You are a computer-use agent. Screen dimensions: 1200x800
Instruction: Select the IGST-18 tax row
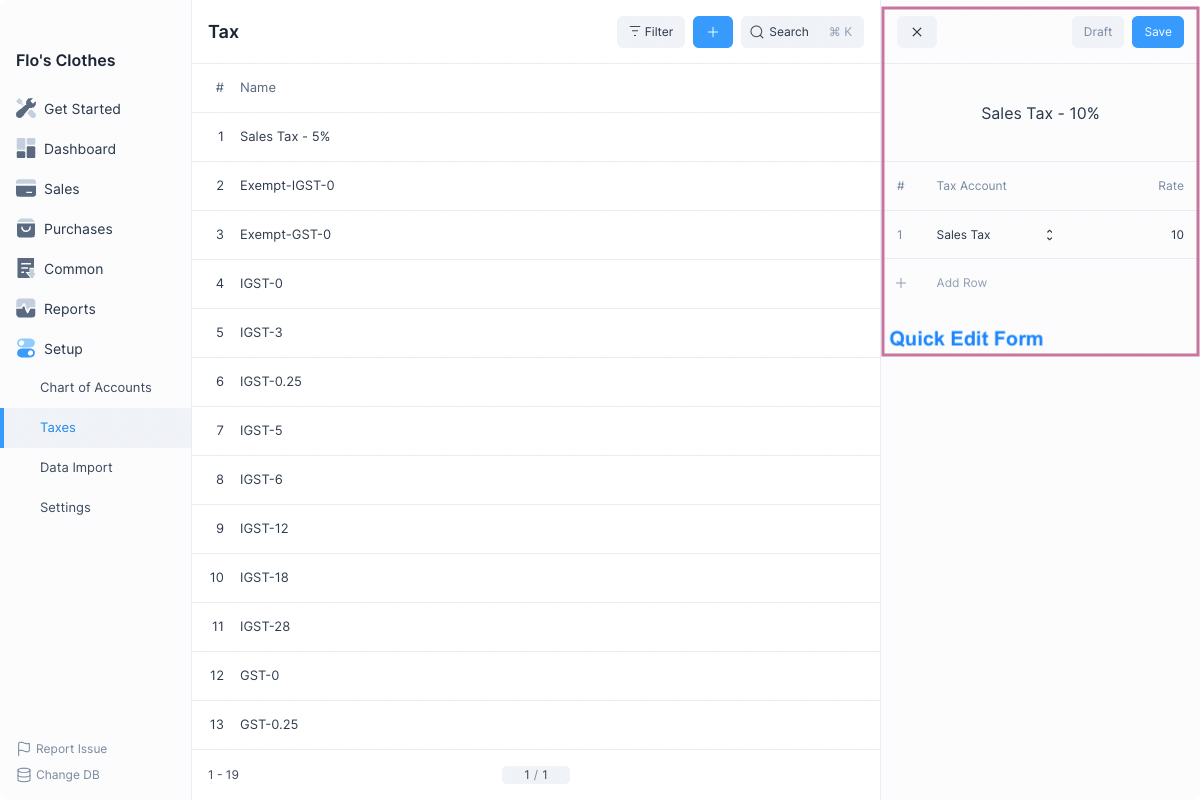click(264, 577)
